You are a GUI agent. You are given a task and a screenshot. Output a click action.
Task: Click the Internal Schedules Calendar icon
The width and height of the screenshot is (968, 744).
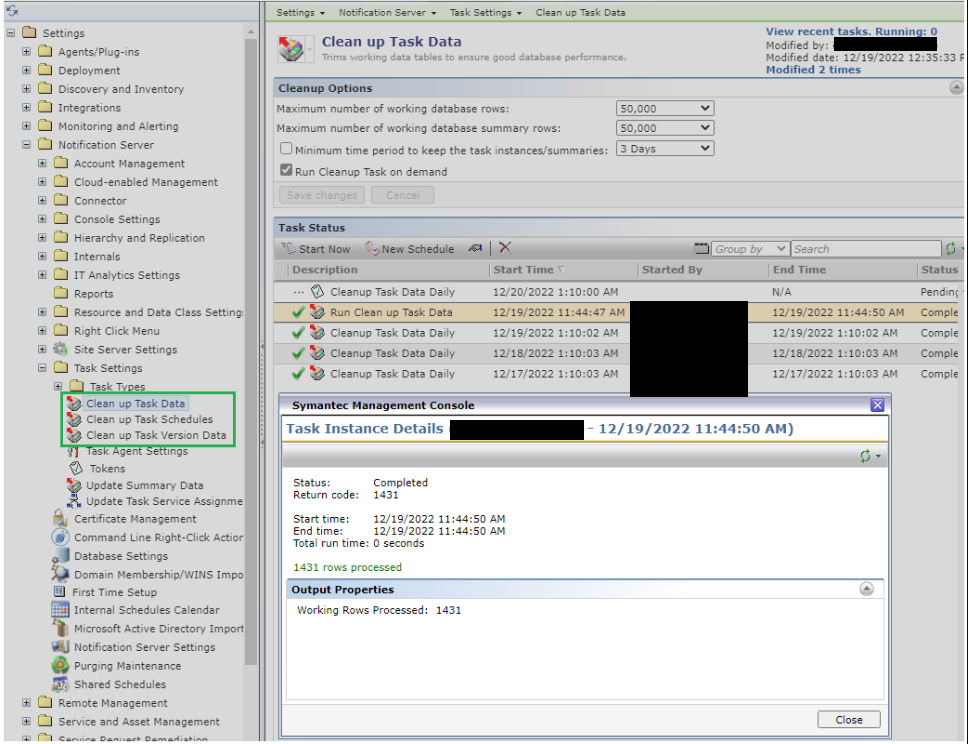[x=60, y=610]
